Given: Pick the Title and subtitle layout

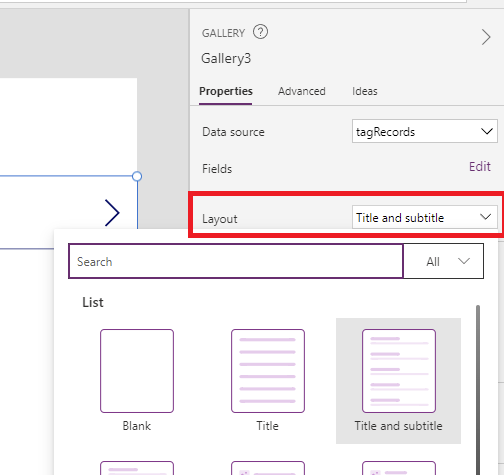Looking at the screenshot, I should coord(399,381).
